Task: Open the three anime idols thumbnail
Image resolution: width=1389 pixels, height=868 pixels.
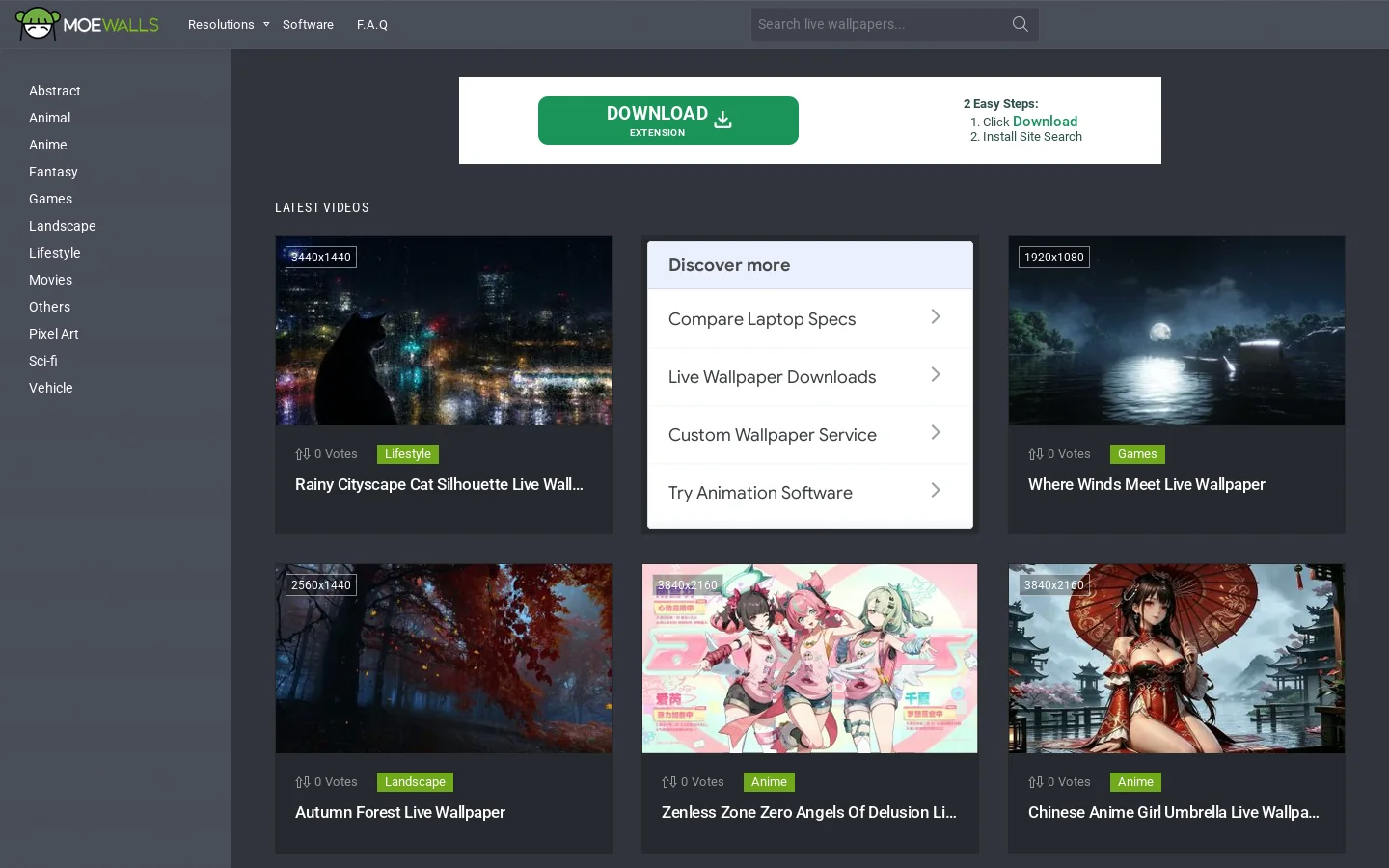Action: click(810, 659)
